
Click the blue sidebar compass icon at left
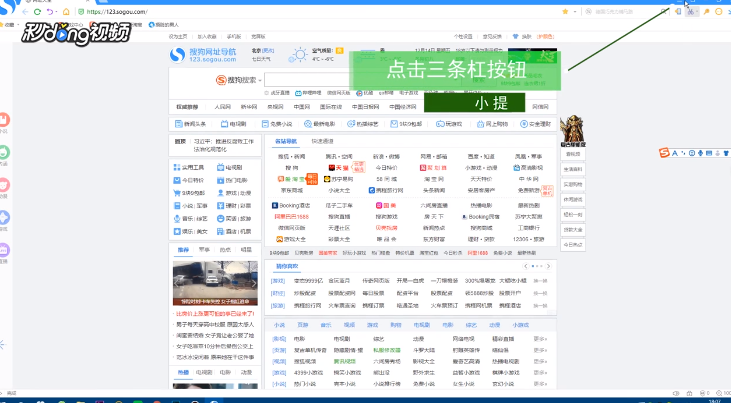coord(4,217)
